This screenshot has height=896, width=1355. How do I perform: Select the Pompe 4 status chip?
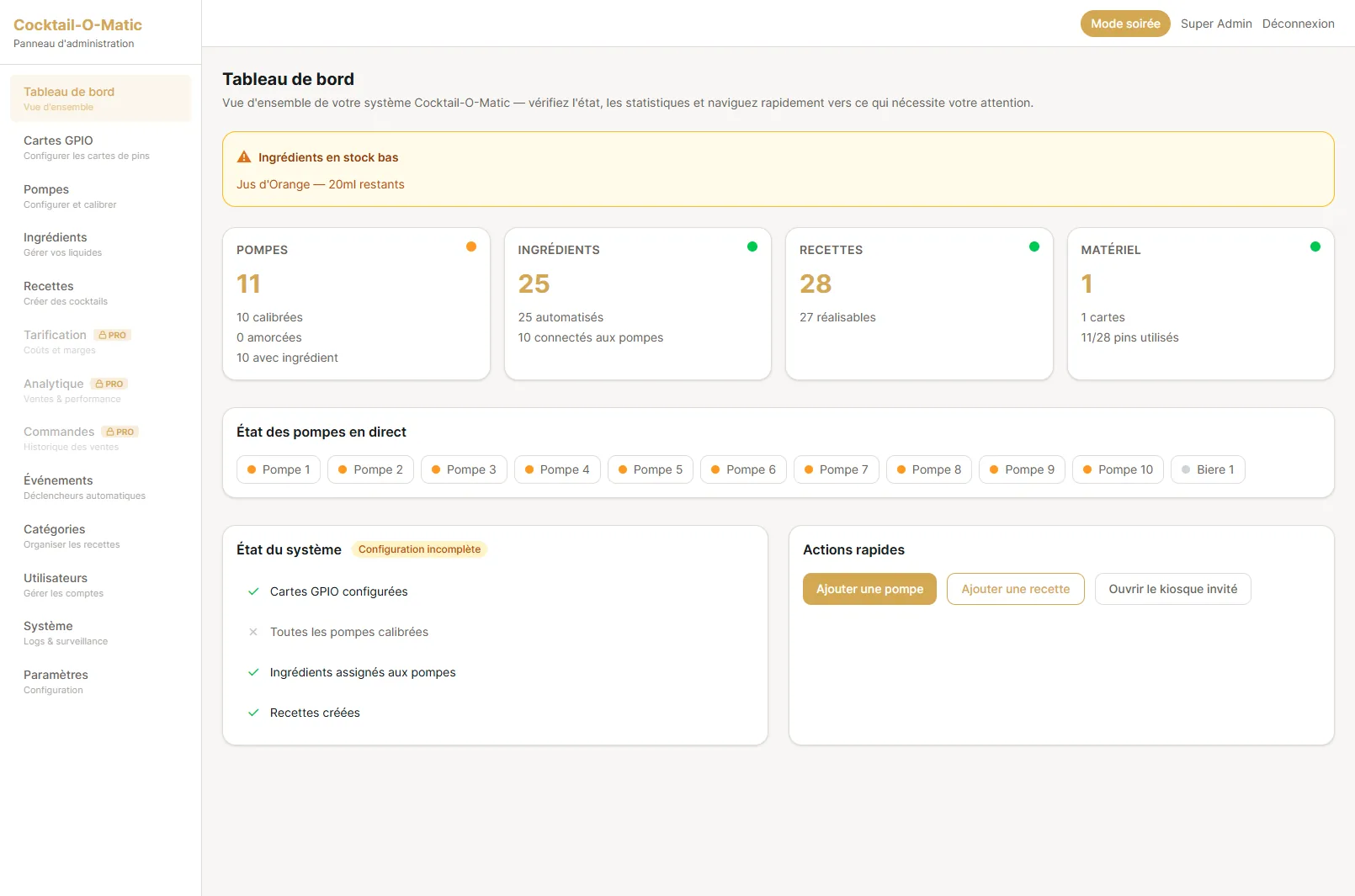557,469
